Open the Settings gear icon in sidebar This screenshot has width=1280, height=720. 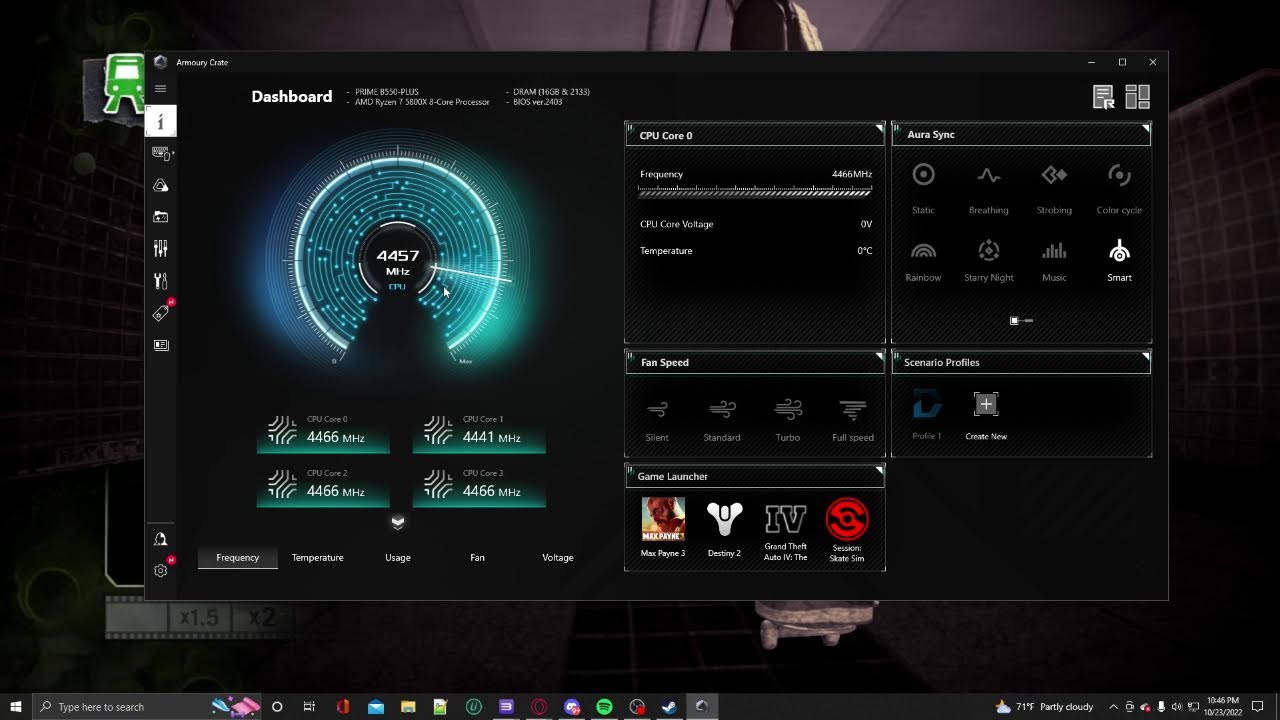161,570
